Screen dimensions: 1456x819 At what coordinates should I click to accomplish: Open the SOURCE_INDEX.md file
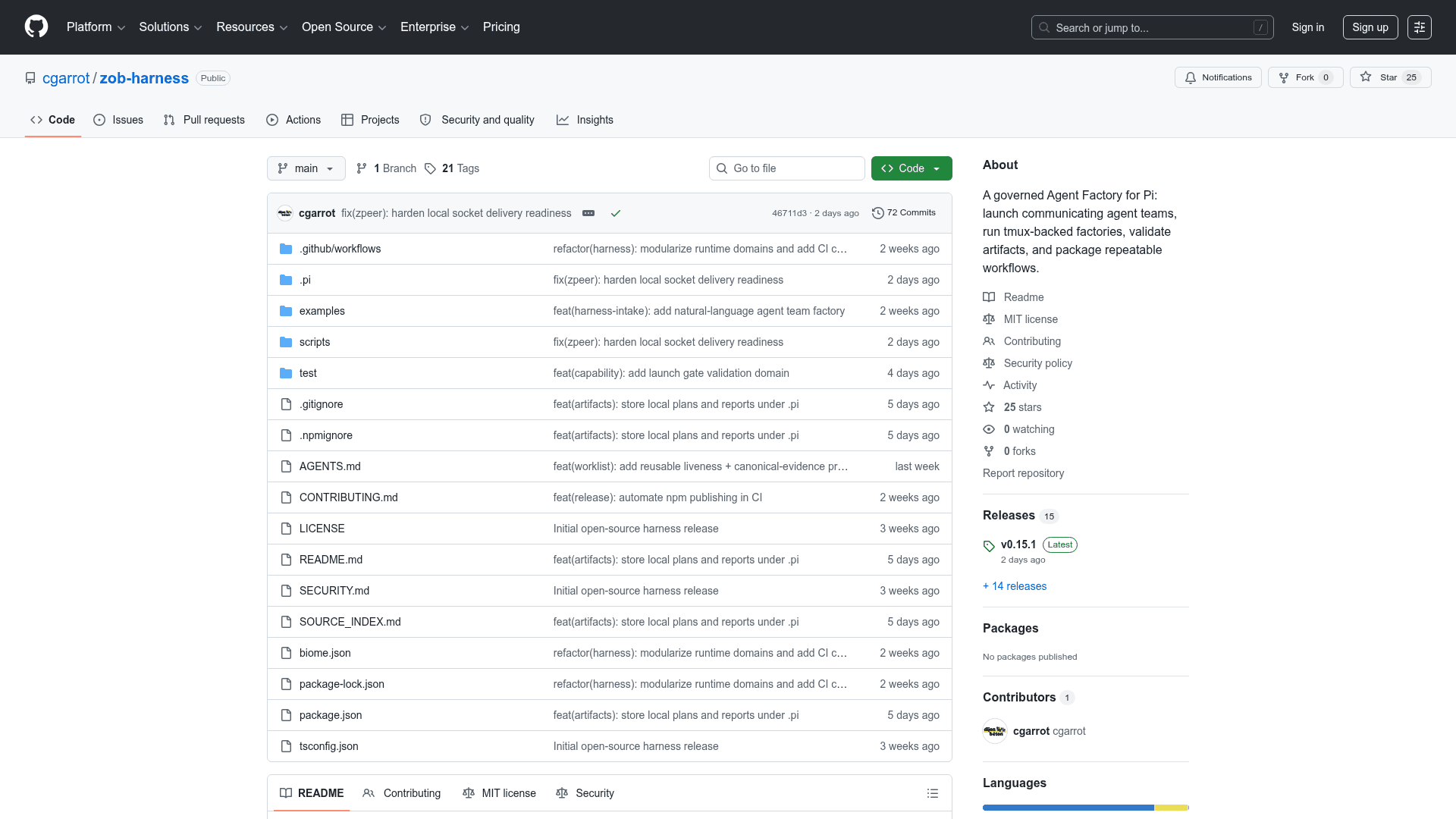click(350, 622)
